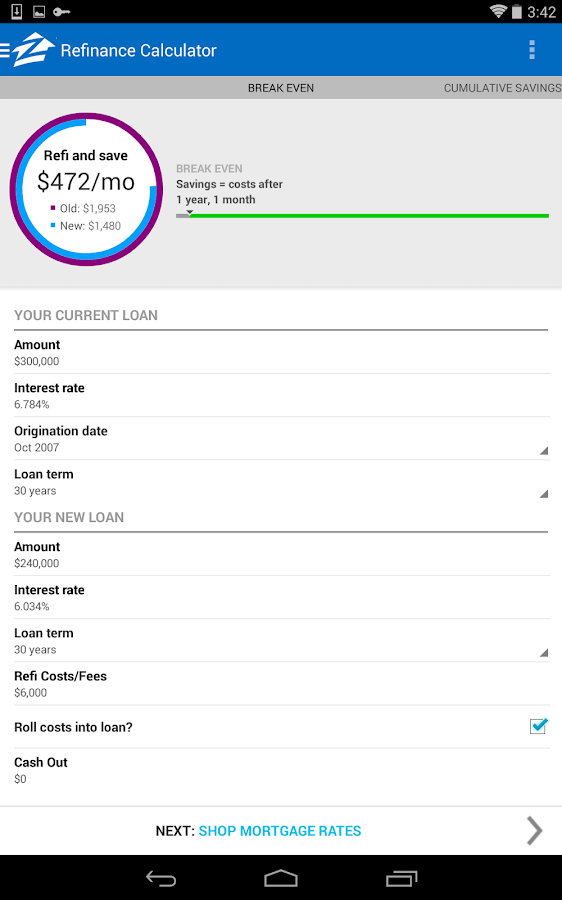Screen dimensions: 562x900
Task: Open the hamburger navigation menu
Action: 5,51
